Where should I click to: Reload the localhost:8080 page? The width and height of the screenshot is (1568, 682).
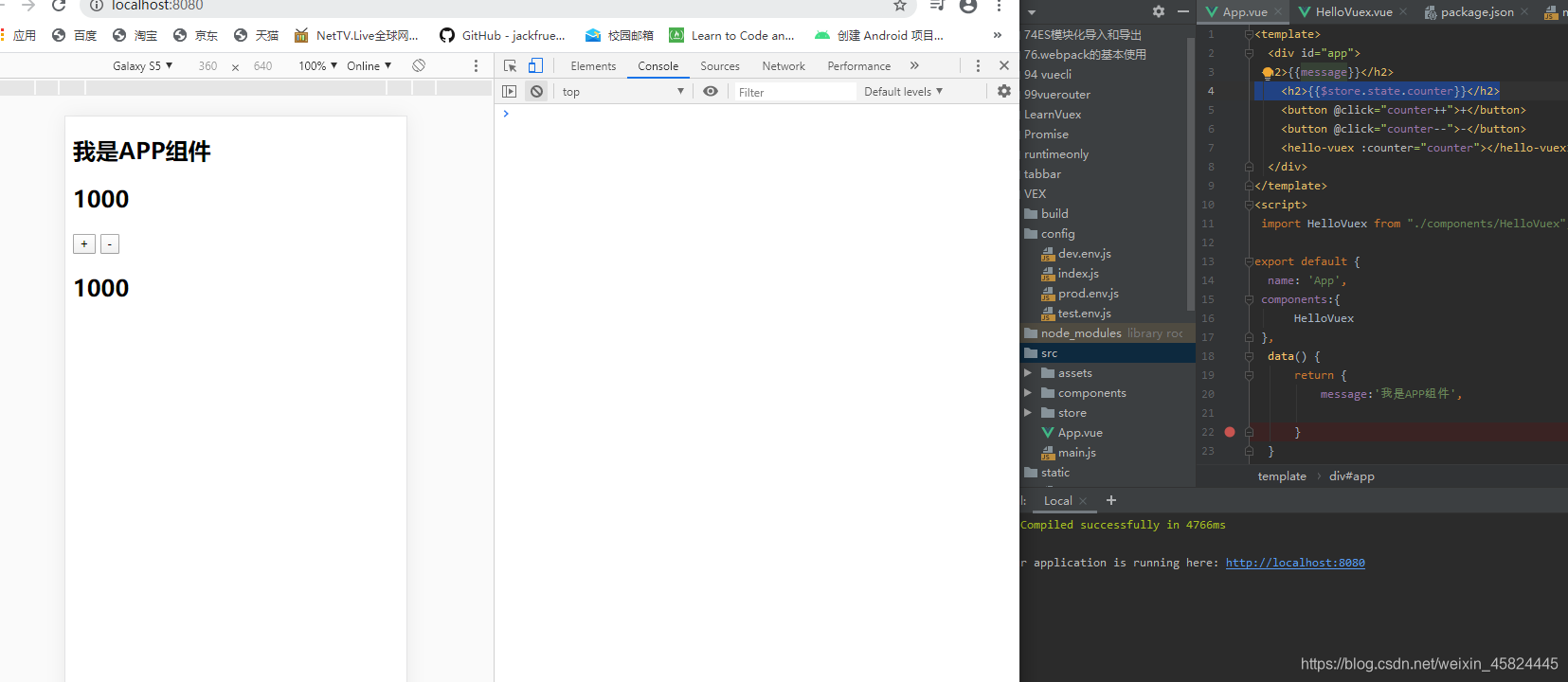point(59,6)
